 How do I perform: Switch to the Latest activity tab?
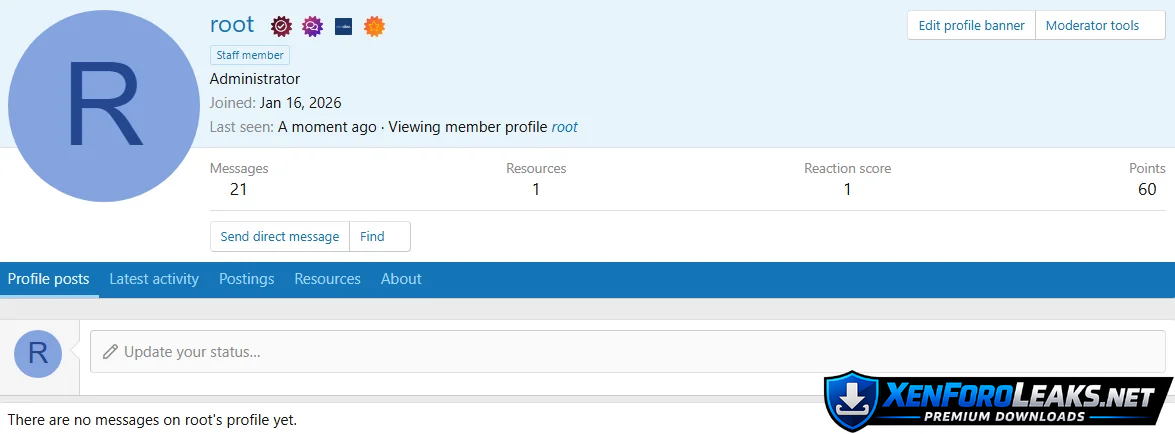tap(154, 279)
